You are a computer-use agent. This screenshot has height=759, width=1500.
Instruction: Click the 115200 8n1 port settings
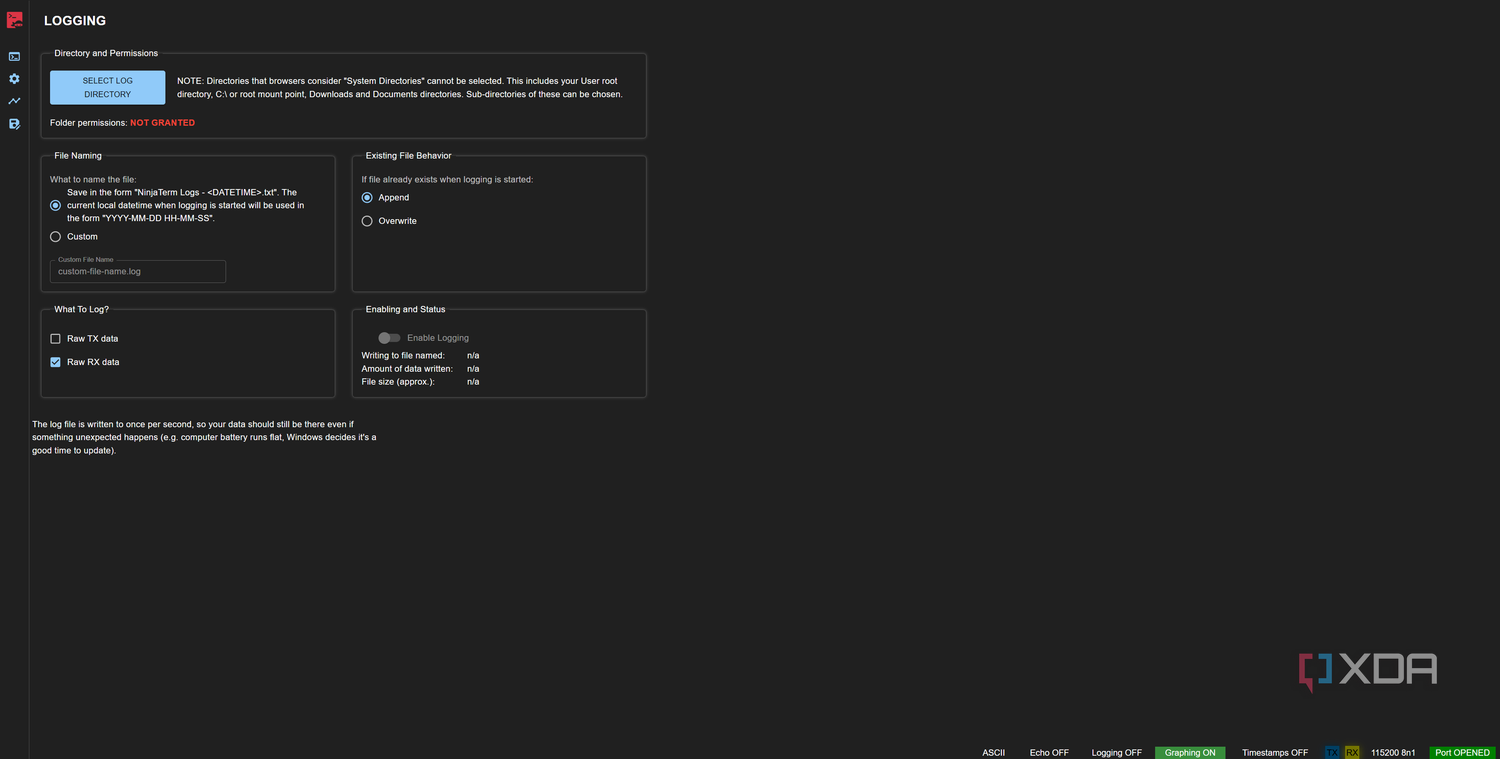tap(1393, 752)
